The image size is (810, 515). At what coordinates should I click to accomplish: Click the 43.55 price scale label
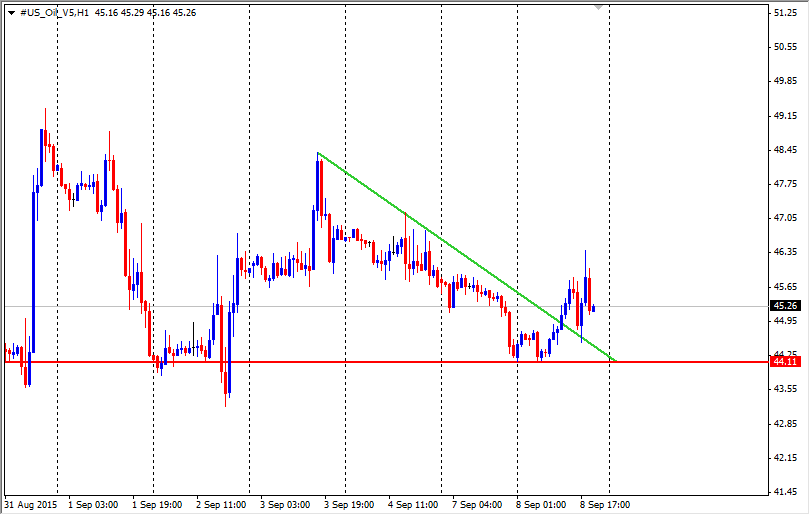pos(785,389)
